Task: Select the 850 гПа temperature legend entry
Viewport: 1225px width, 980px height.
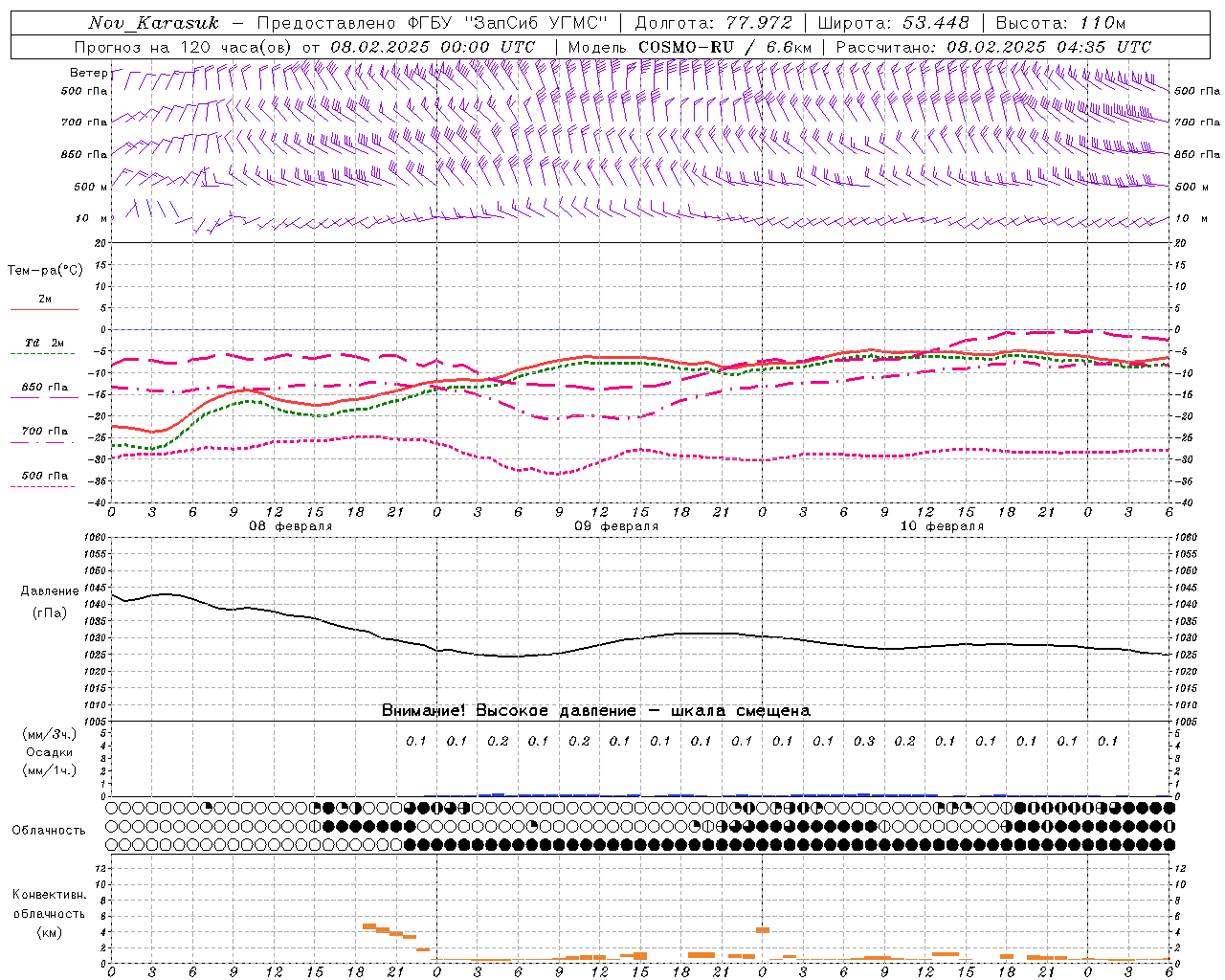Action: coord(45,388)
